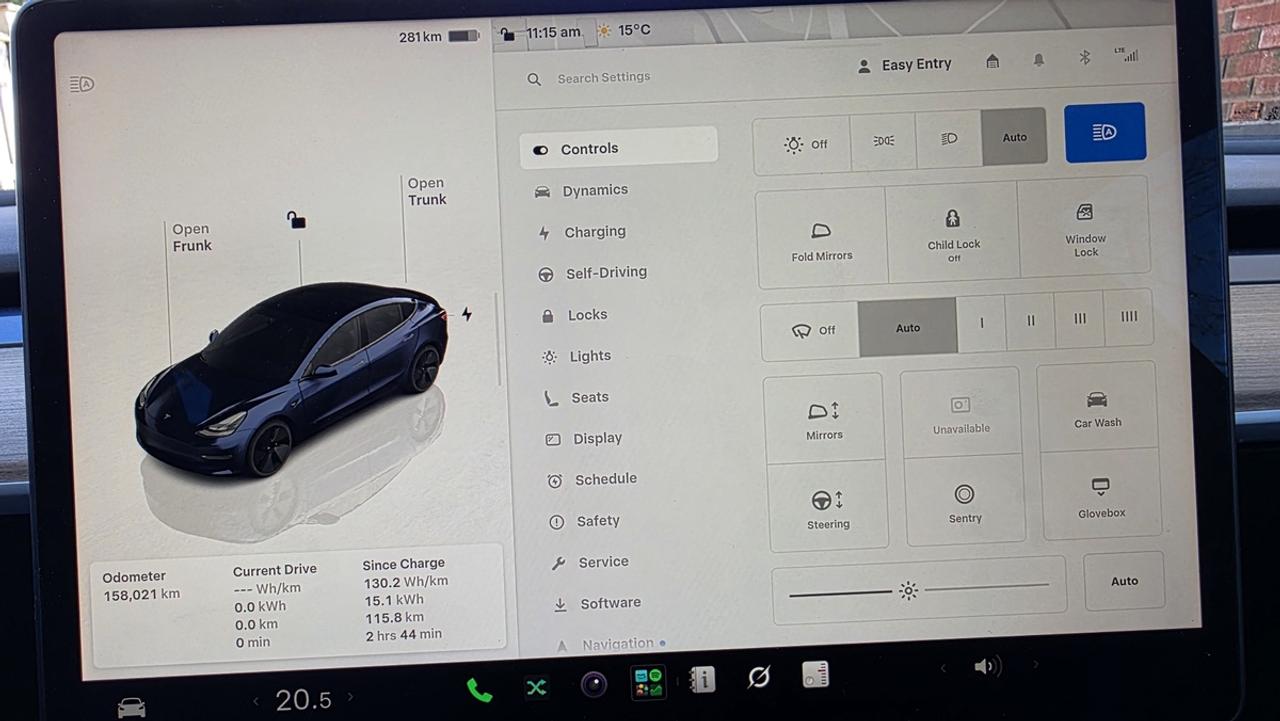
Task: Select Auto in the headlights row
Action: (x=1014, y=137)
